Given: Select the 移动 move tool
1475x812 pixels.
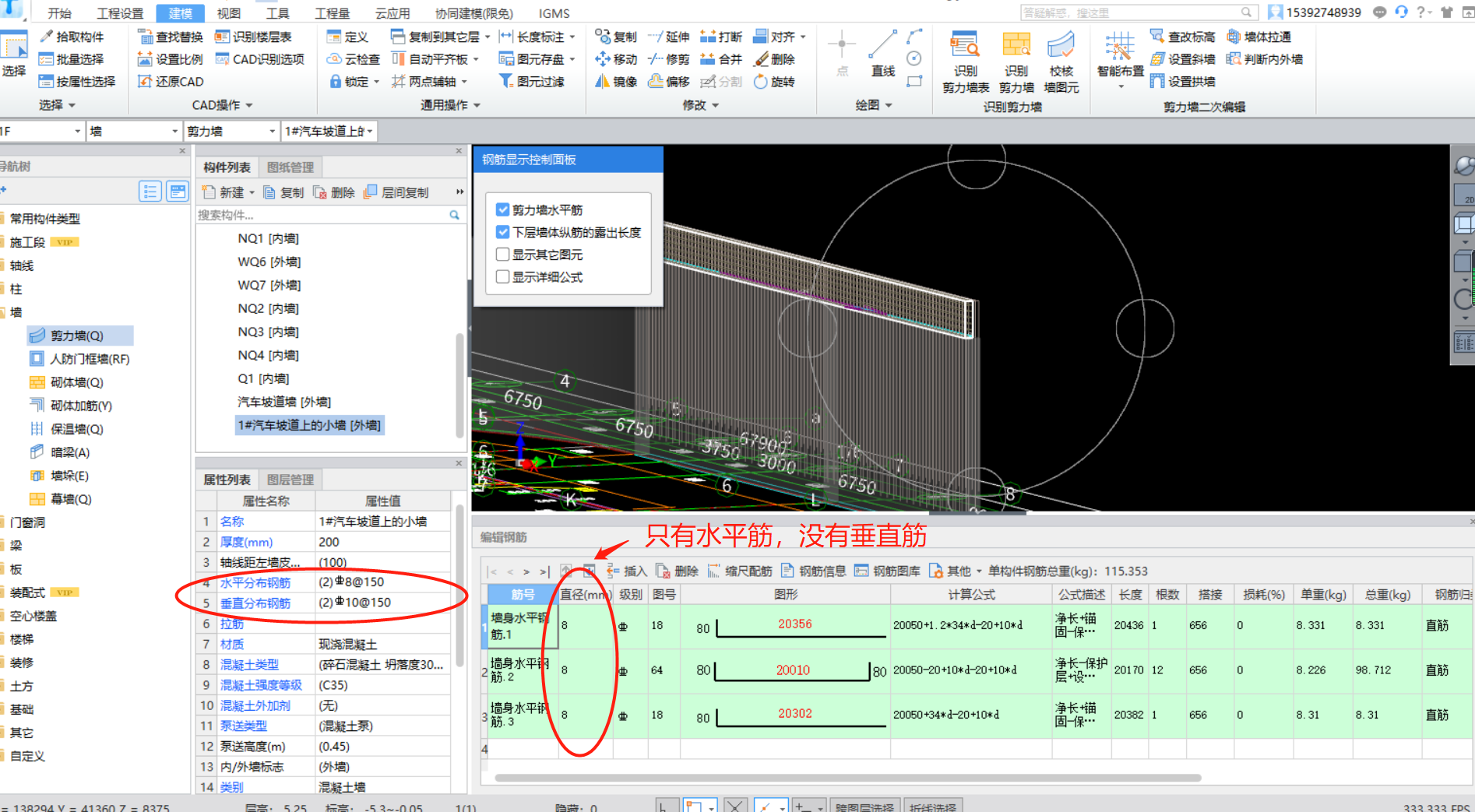Looking at the screenshot, I should [x=615, y=59].
